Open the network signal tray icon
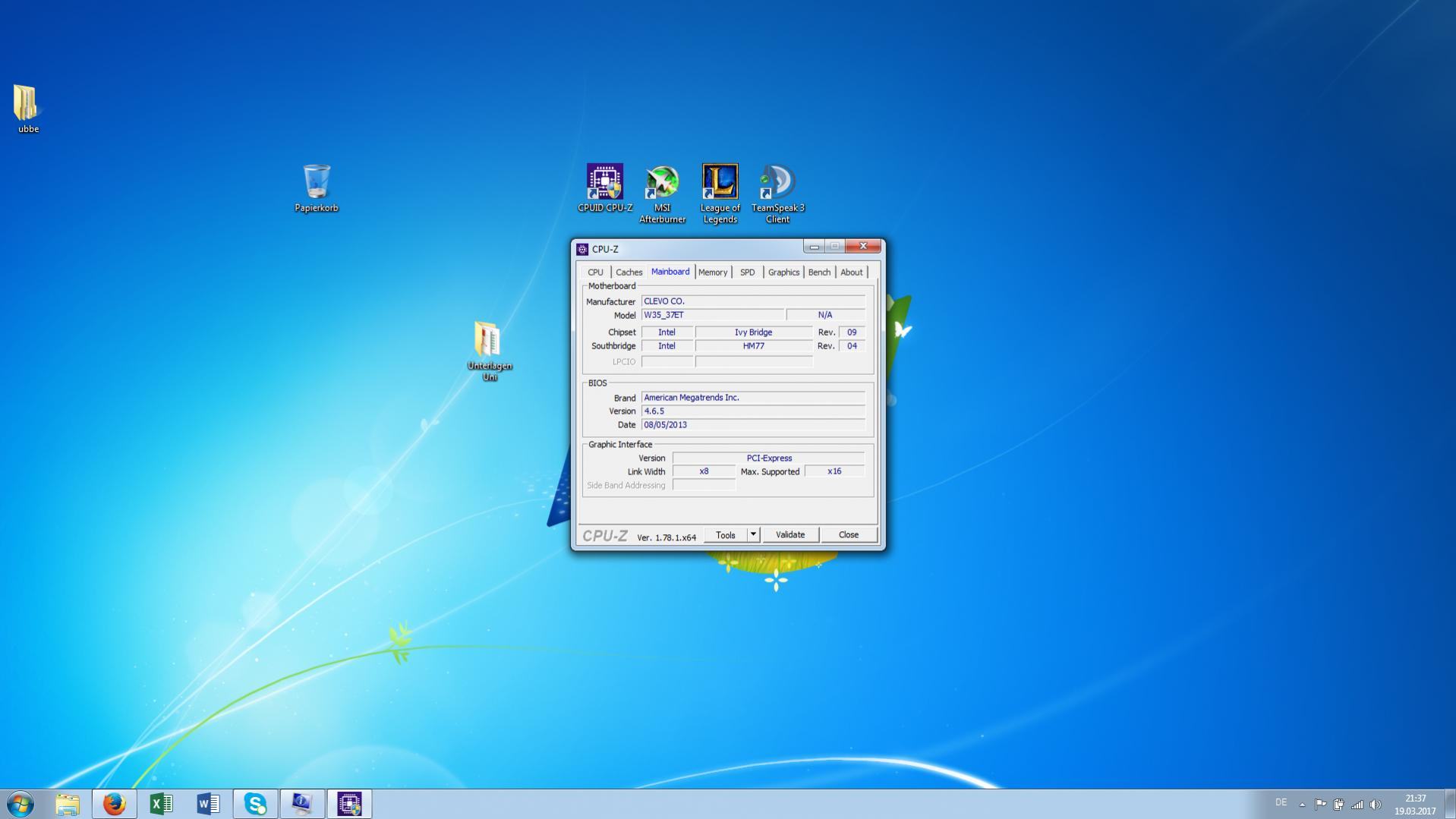Viewport: 1456px width, 819px height. 1357,805
